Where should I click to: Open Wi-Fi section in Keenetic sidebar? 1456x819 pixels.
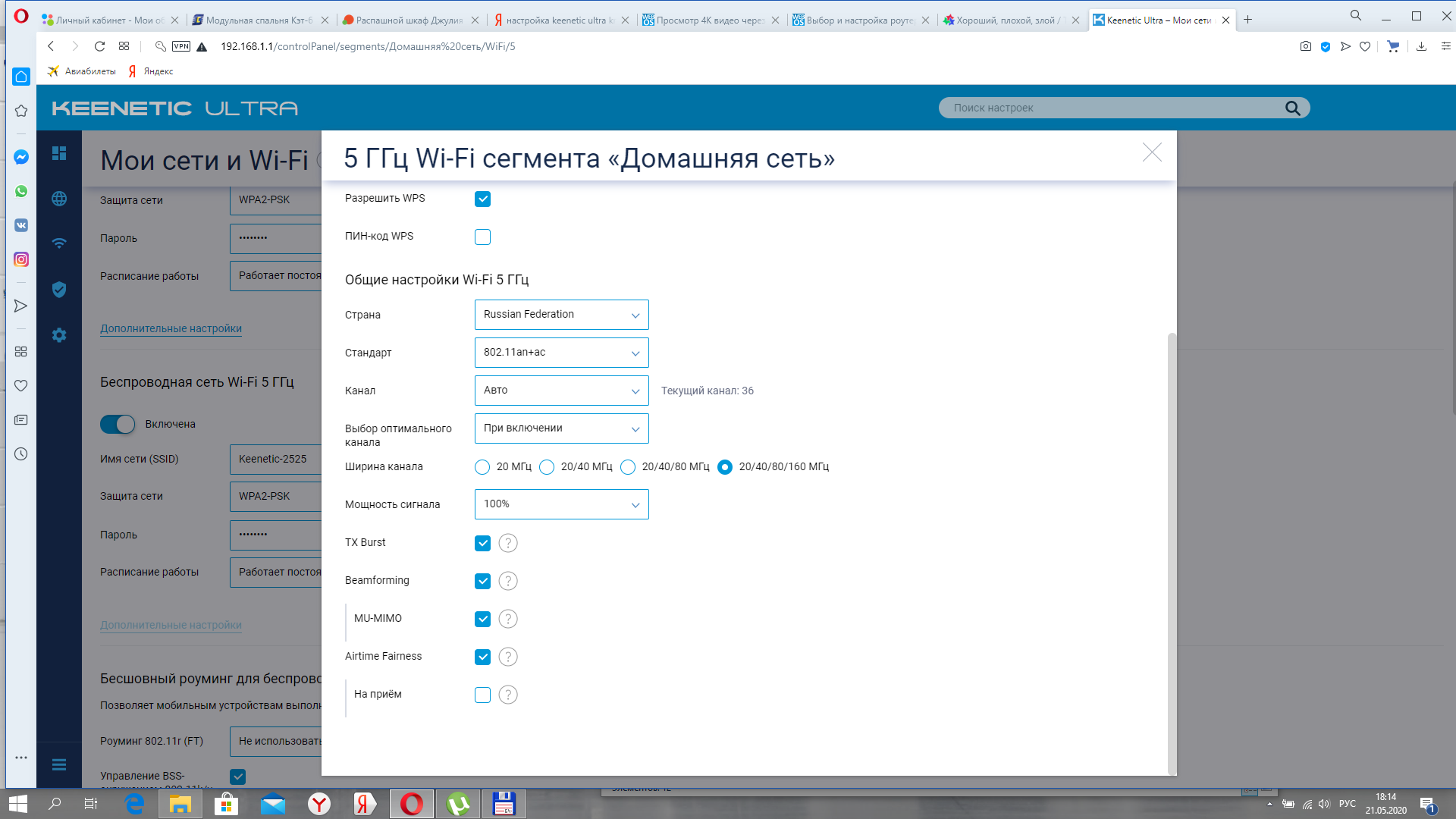[x=59, y=243]
